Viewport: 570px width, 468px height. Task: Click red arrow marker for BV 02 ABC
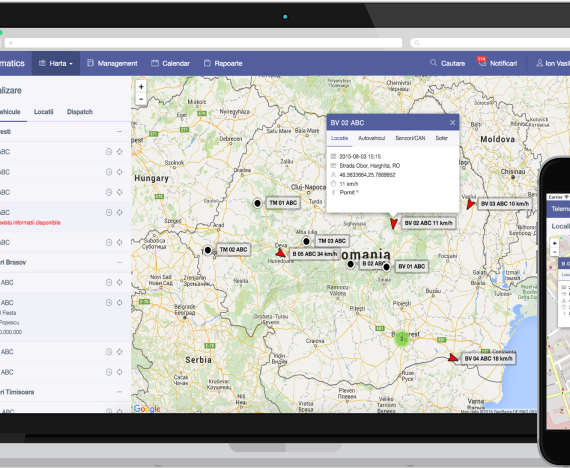(394, 223)
